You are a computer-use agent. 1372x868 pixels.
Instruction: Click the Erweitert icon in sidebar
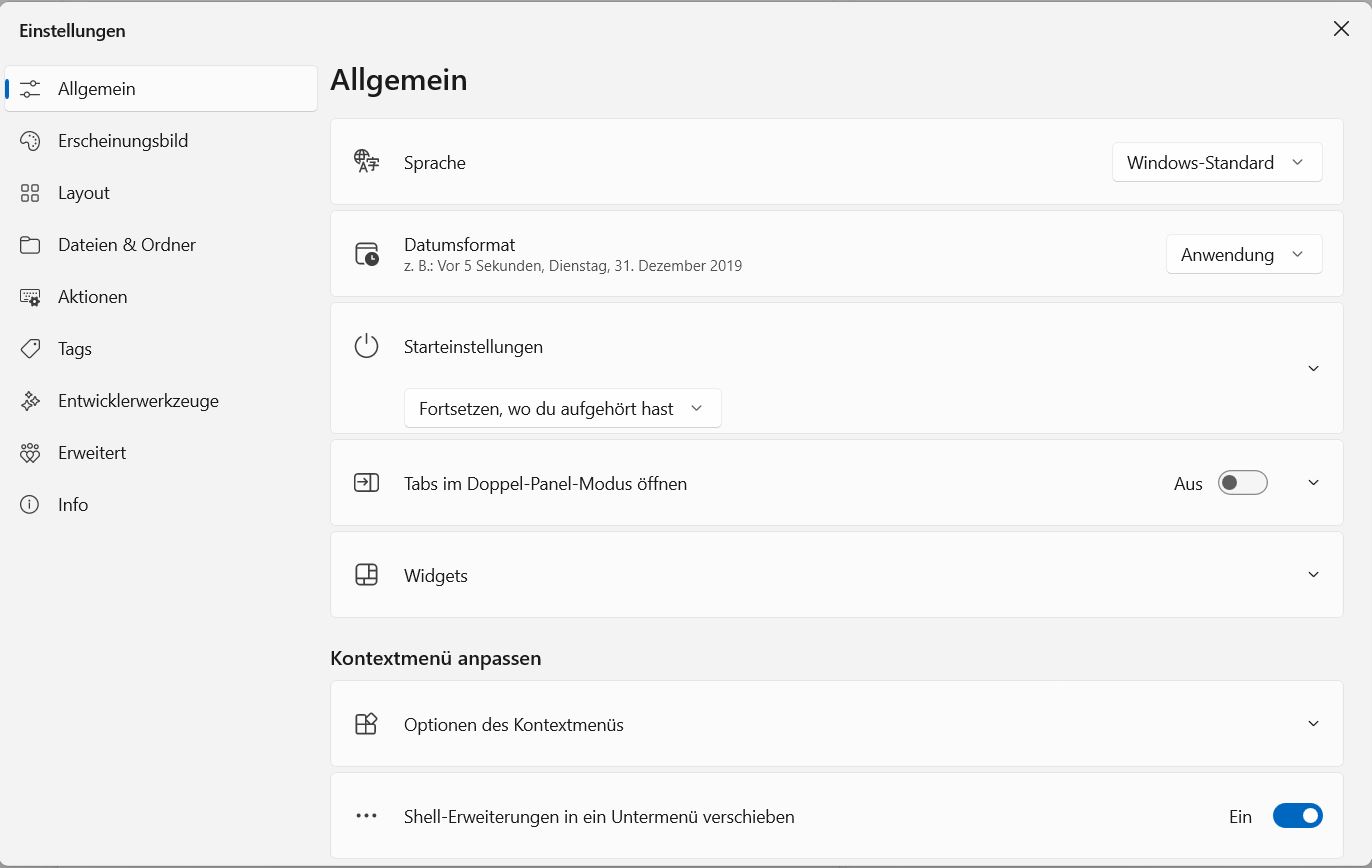pyautogui.click(x=30, y=453)
